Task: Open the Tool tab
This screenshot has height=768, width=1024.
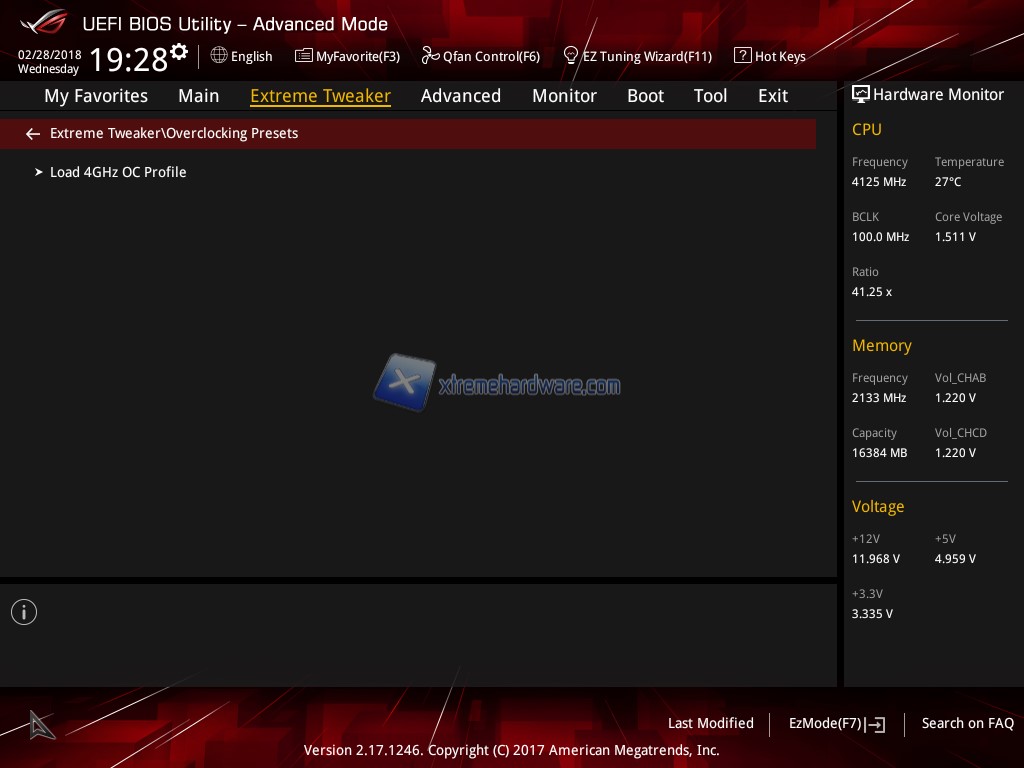Action: (710, 96)
